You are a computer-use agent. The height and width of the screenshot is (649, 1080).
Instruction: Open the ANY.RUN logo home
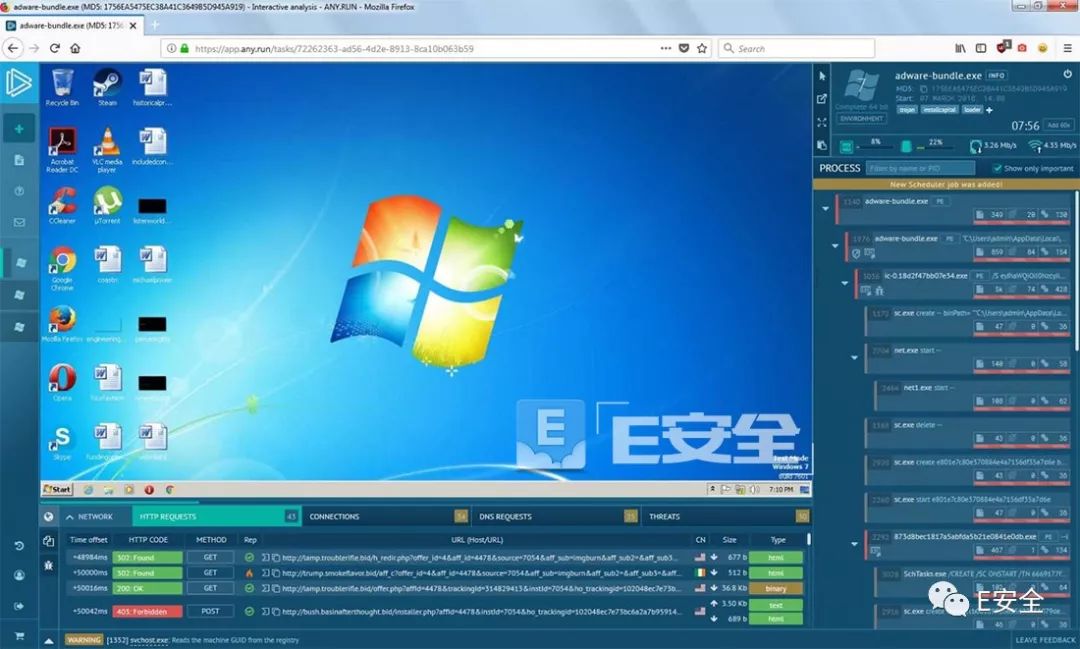[19, 83]
